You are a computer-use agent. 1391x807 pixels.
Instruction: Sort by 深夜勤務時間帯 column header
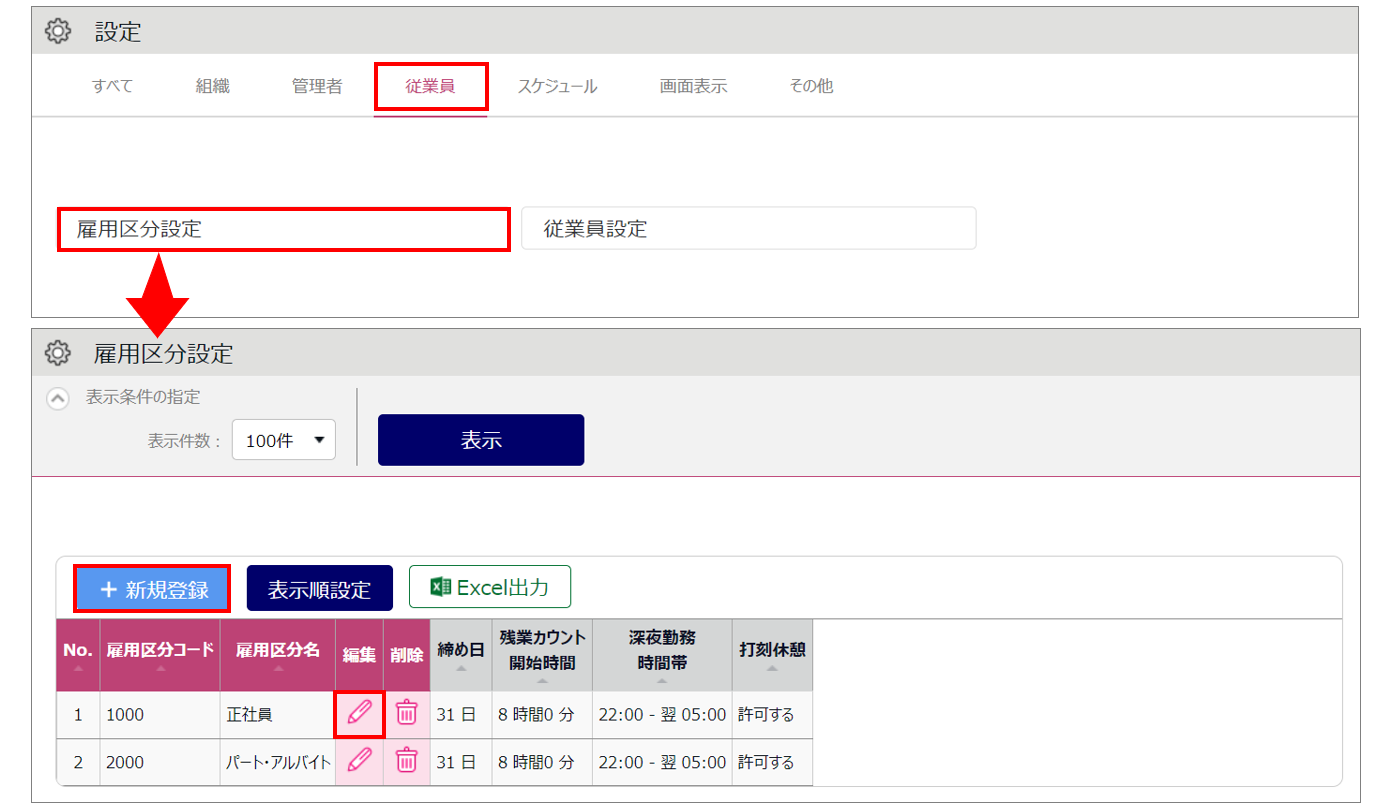[x=662, y=655]
